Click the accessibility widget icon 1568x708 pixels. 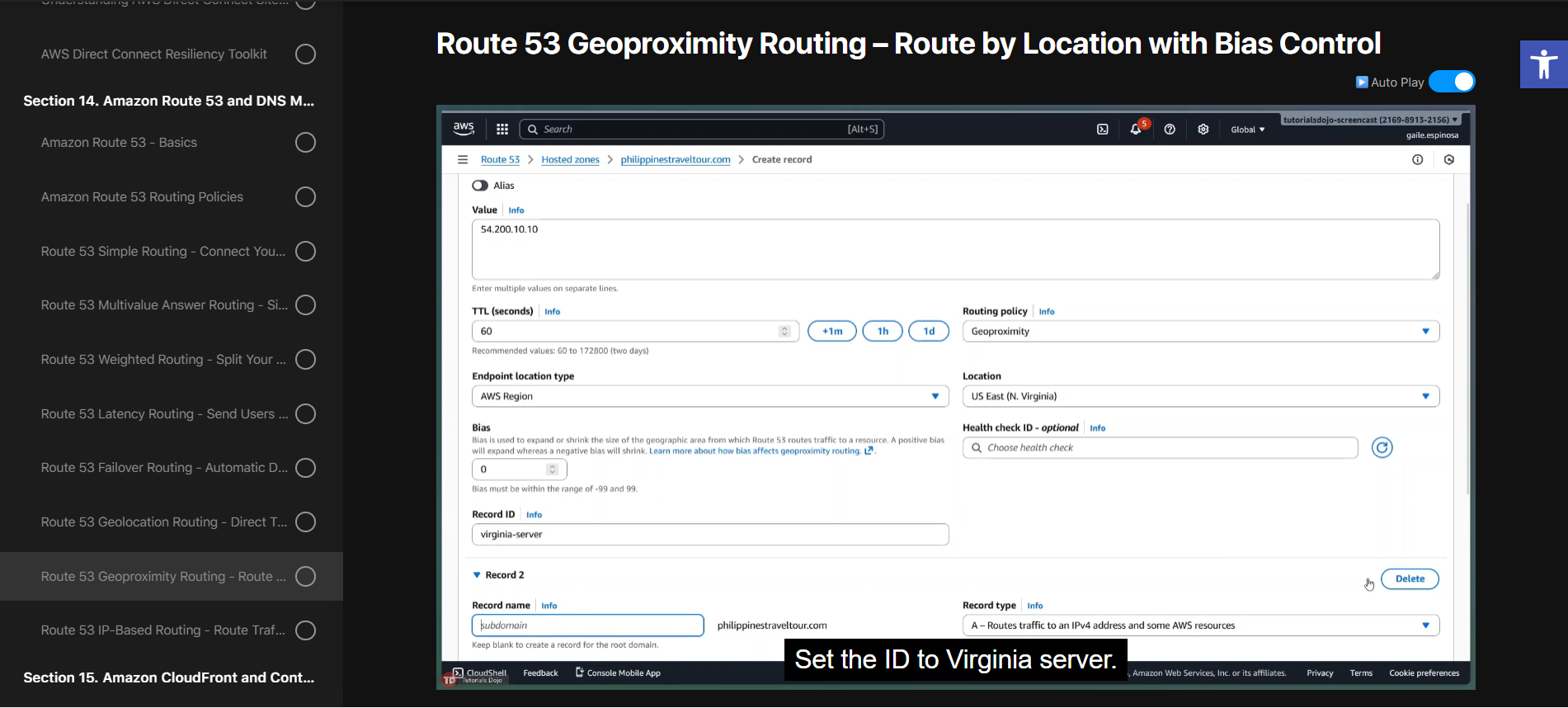[x=1543, y=64]
